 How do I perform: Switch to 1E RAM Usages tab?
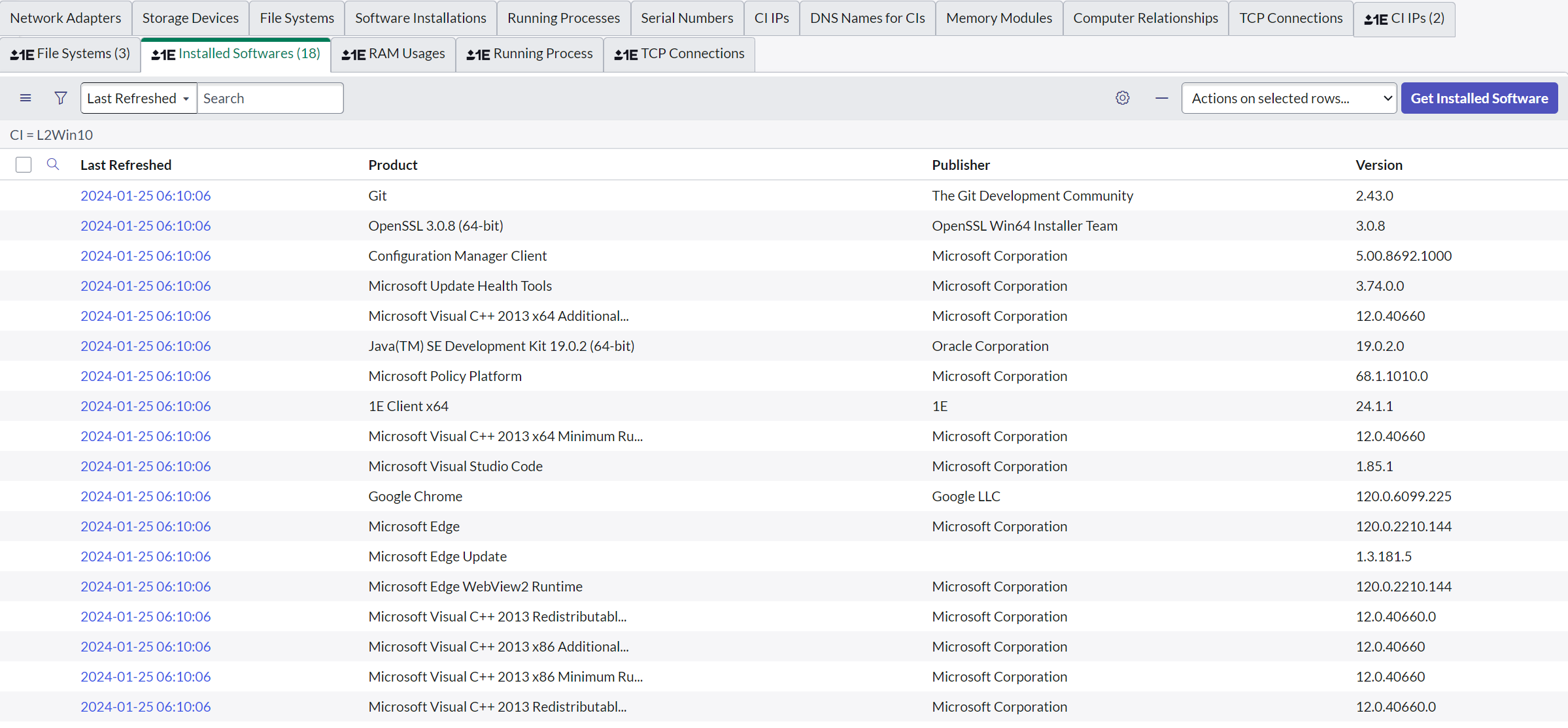394,54
